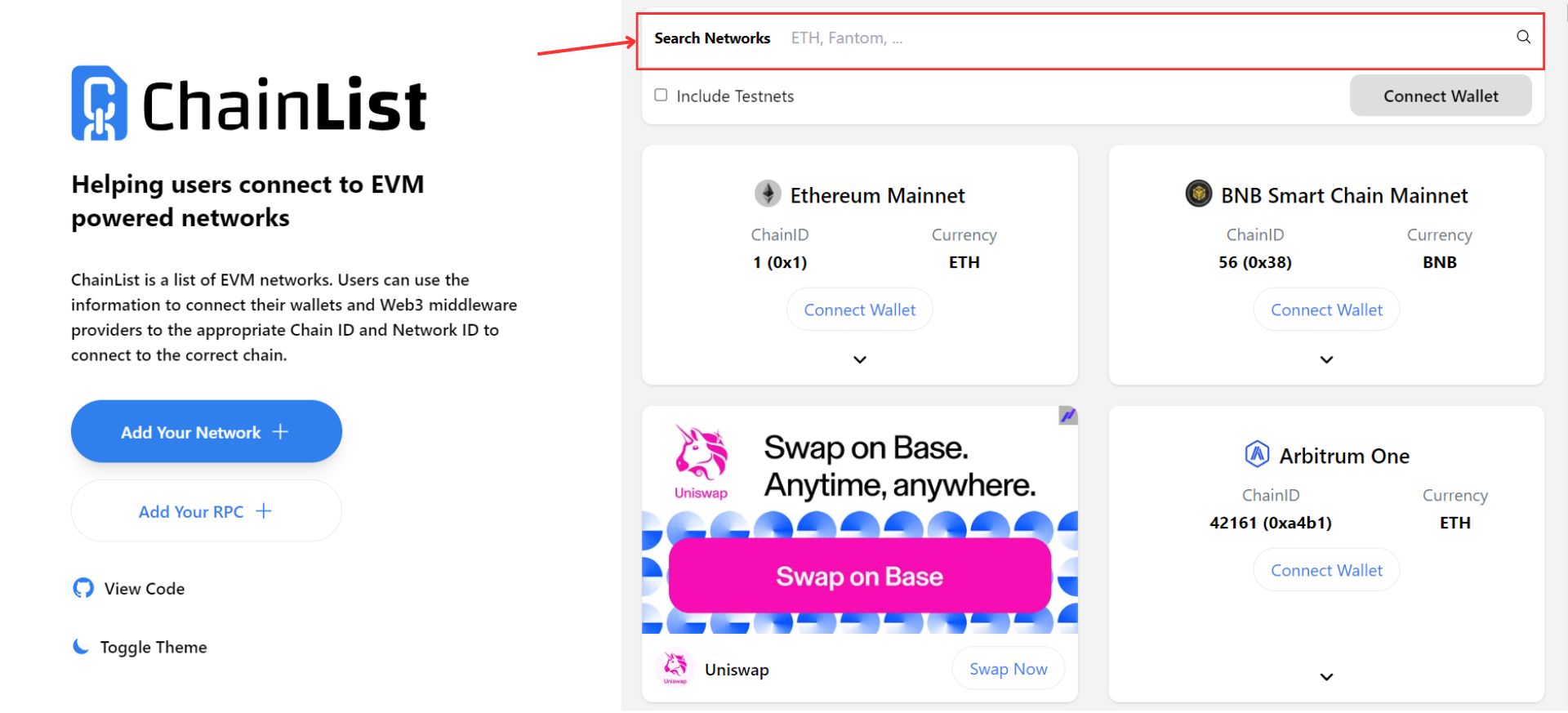Screen dimensions: 1568x713
Task: Enable the Include Testnets checkbox
Action: point(661,96)
